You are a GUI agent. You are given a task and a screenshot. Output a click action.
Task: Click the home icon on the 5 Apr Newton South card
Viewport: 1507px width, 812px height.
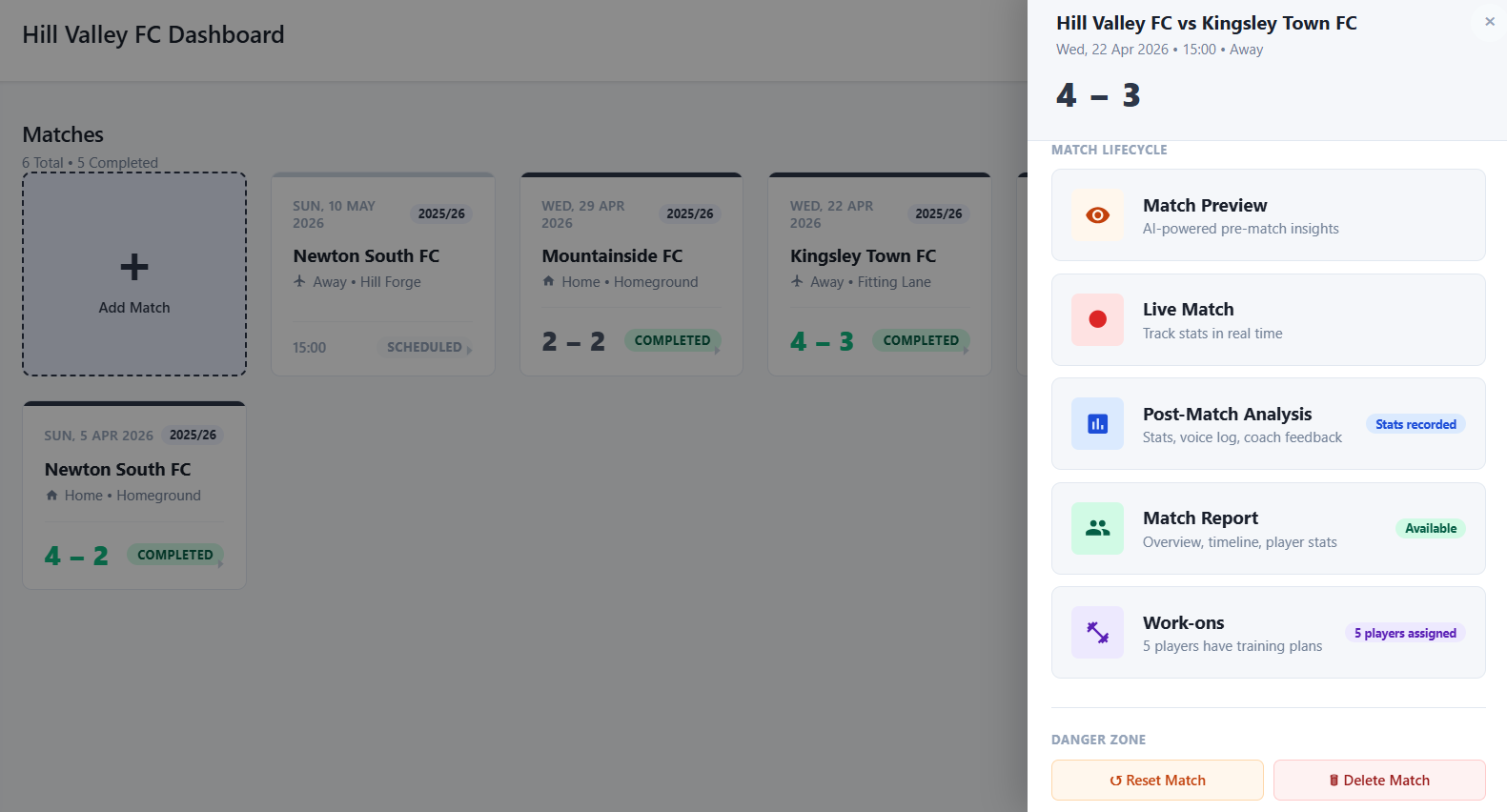click(x=51, y=496)
